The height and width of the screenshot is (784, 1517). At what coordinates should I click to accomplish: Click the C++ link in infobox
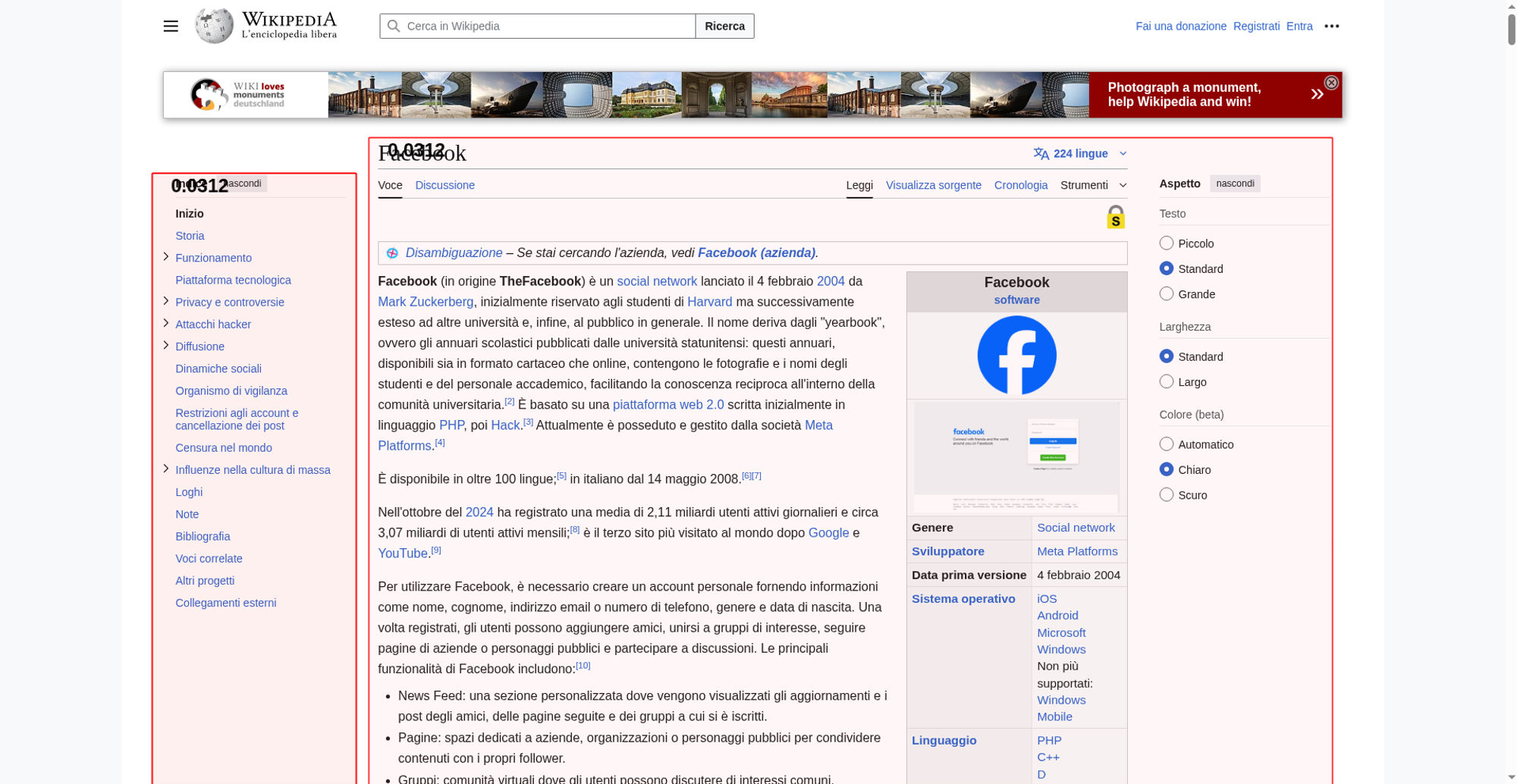1047,757
